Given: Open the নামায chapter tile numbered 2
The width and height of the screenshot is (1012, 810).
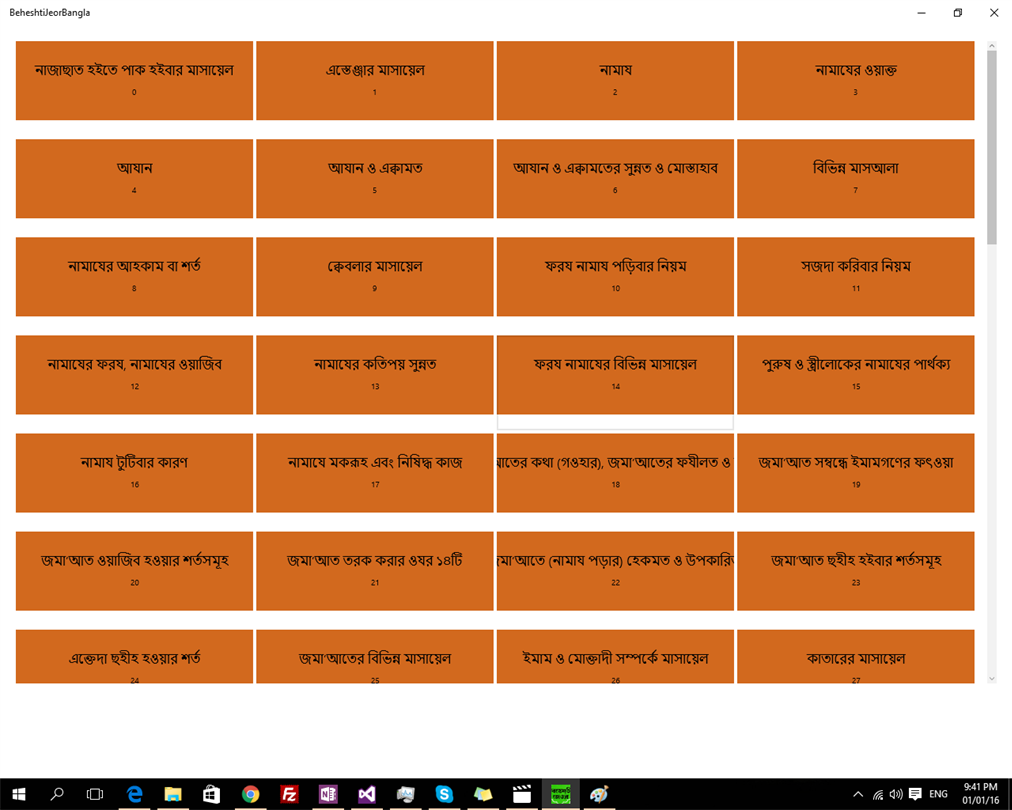Looking at the screenshot, I should (x=615, y=81).
